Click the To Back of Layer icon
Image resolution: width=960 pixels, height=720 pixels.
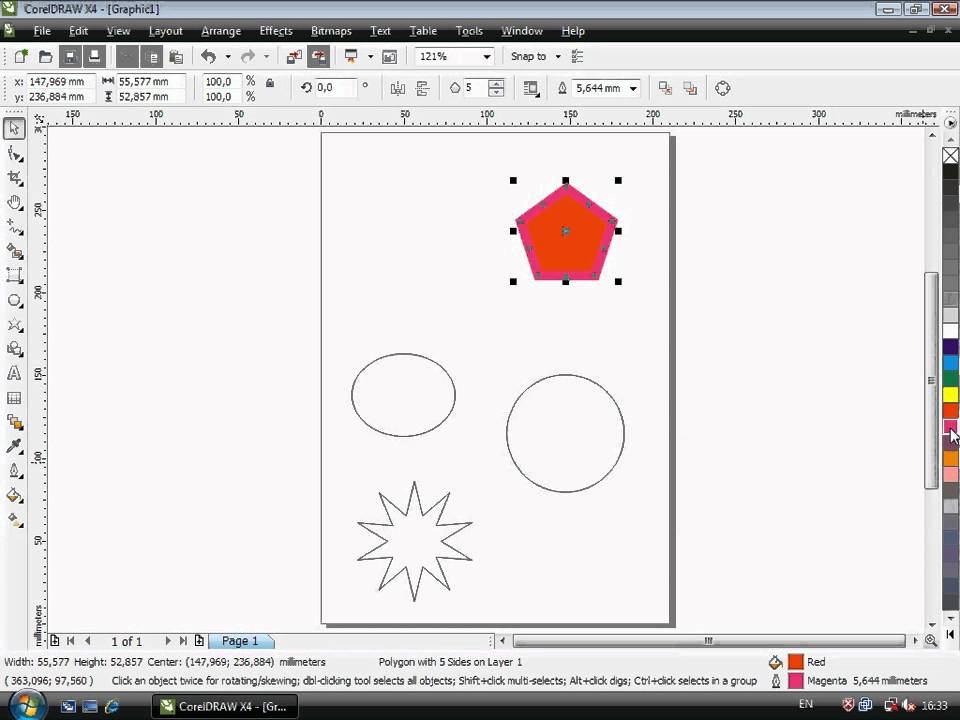tap(690, 88)
